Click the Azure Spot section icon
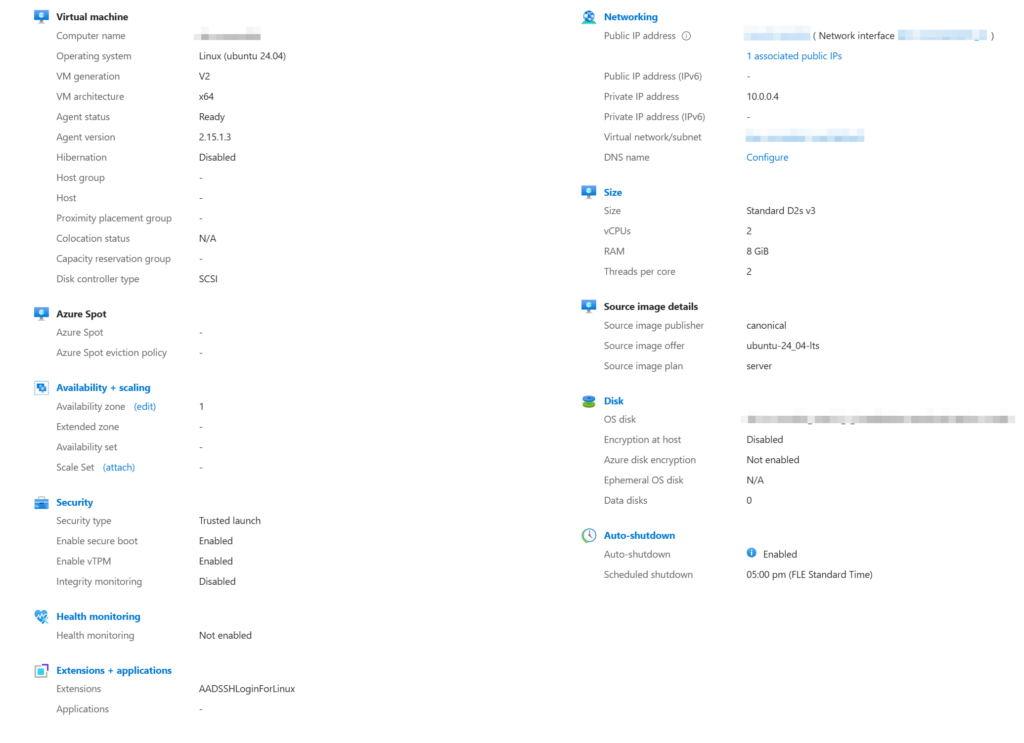This screenshot has height=743, width=1024. pos(41,313)
